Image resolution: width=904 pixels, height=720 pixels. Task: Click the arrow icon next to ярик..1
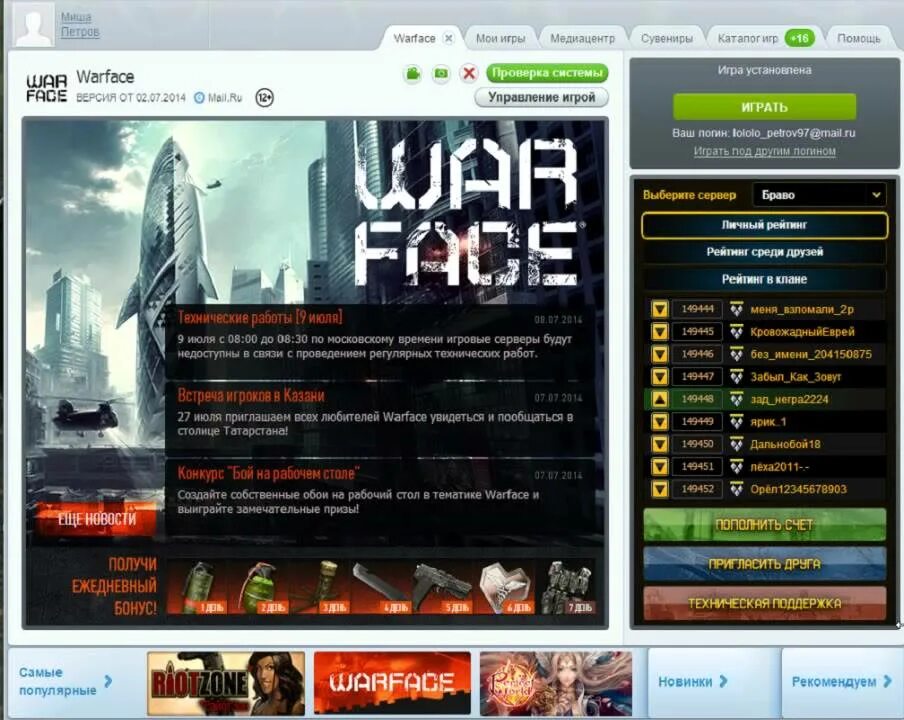click(x=660, y=422)
